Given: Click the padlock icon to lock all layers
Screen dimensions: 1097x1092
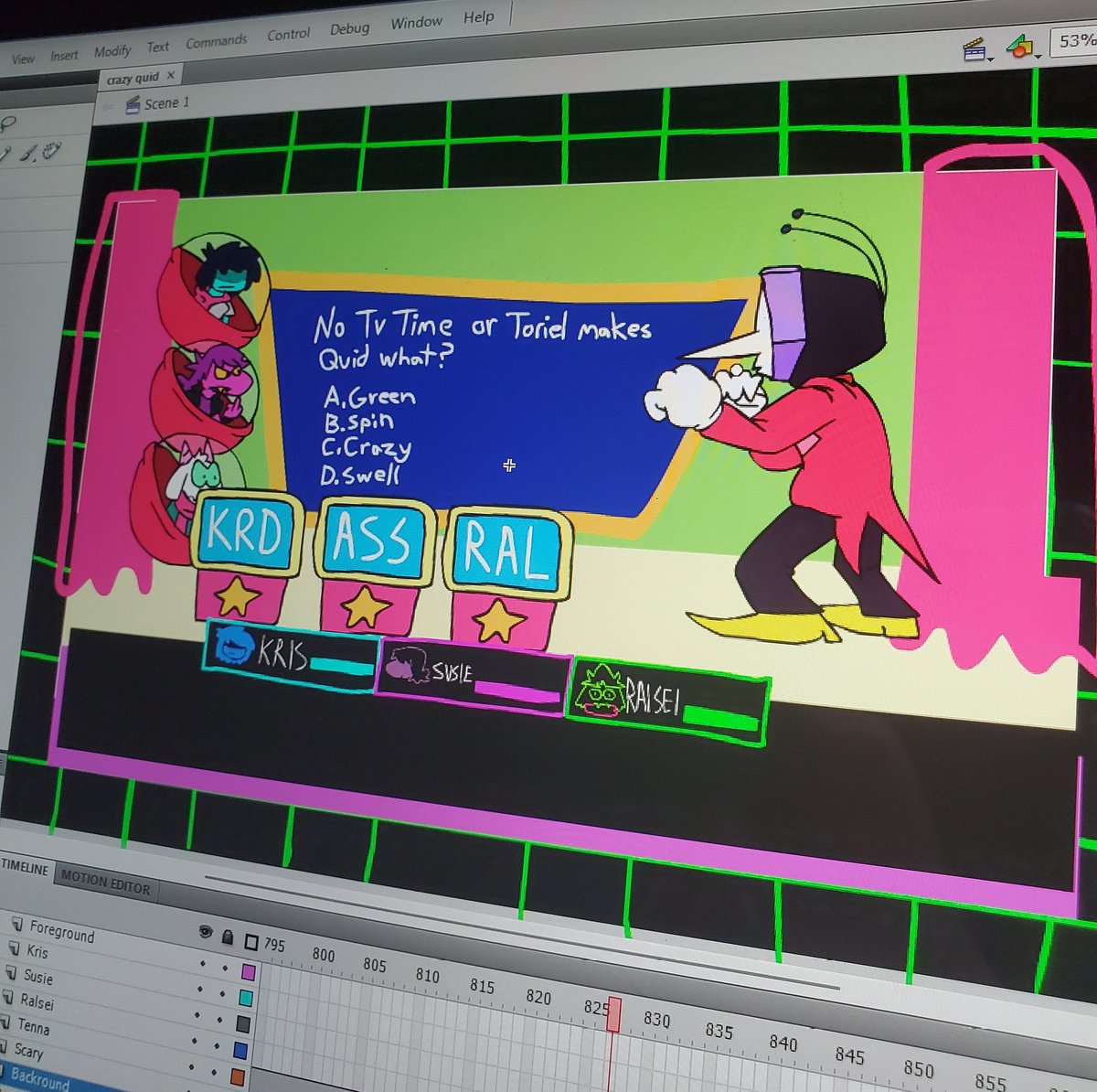Looking at the screenshot, I should [x=228, y=937].
